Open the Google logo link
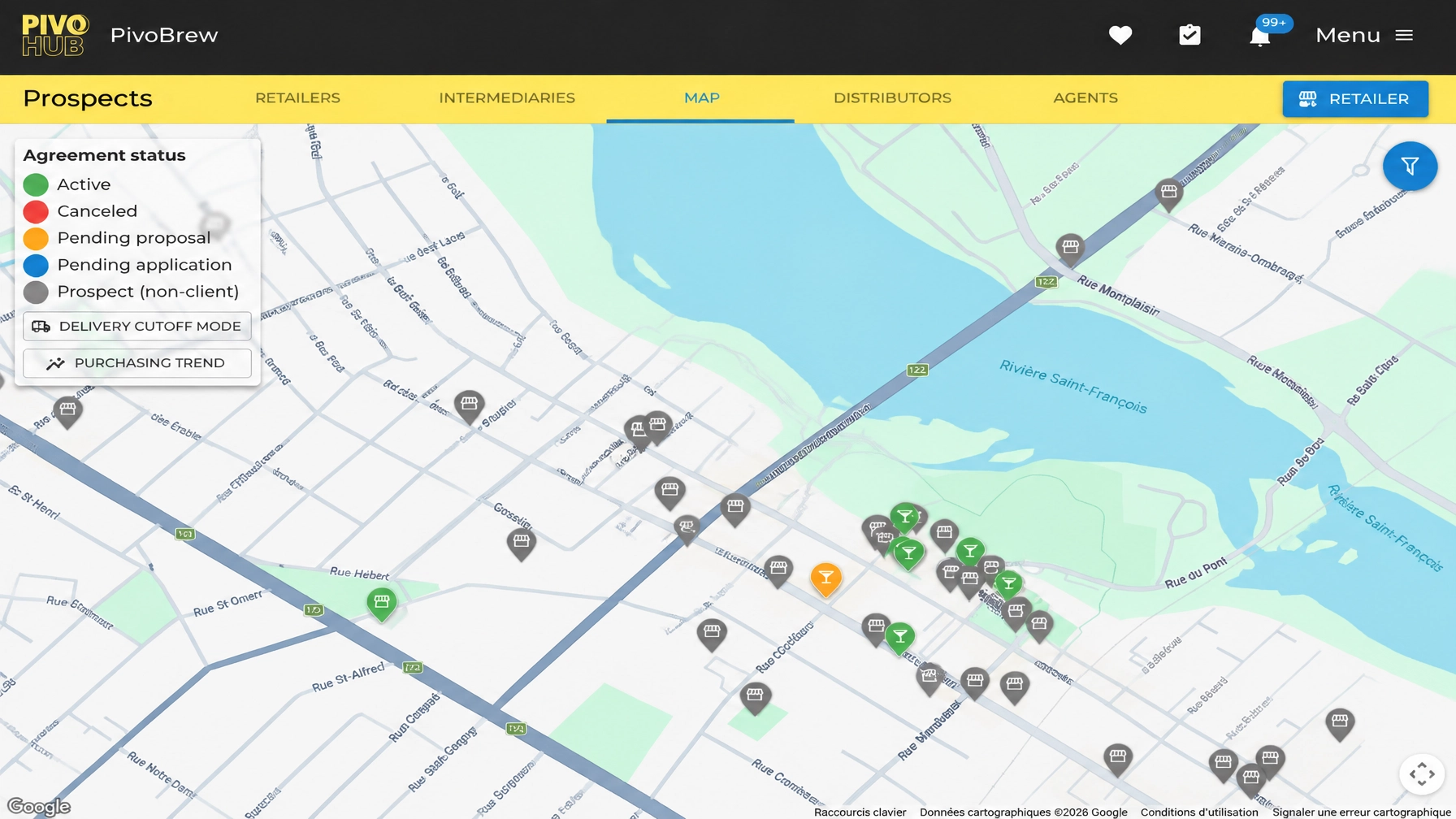This screenshot has width=1456, height=819. point(39,807)
